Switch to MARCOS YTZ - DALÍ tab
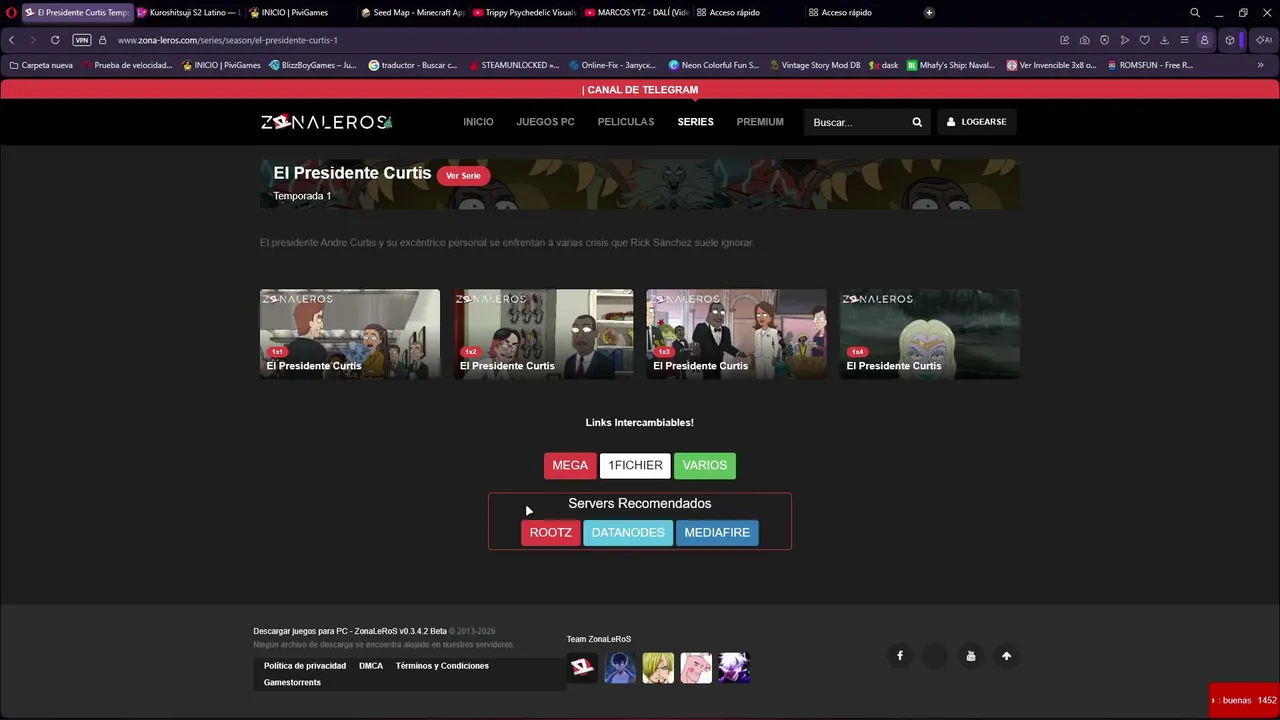Screen dimensions: 1280x720 pyautogui.click(x=636, y=13)
